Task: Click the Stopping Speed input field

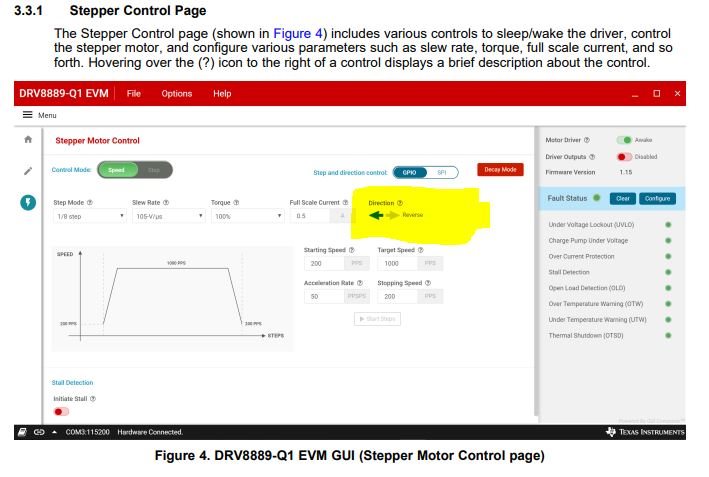Action: click(x=398, y=296)
